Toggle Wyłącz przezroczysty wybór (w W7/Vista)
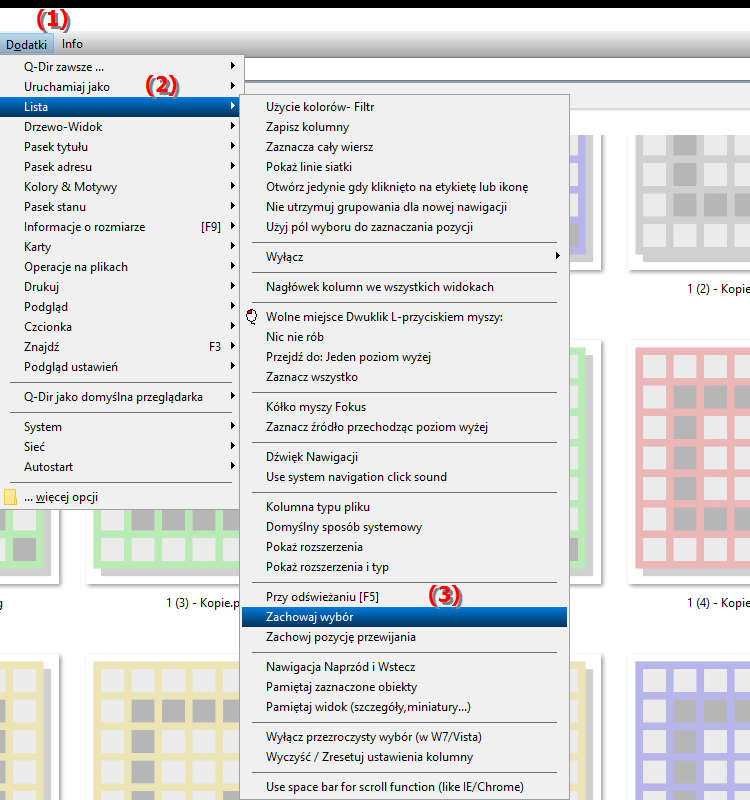 (x=404, y=737)
